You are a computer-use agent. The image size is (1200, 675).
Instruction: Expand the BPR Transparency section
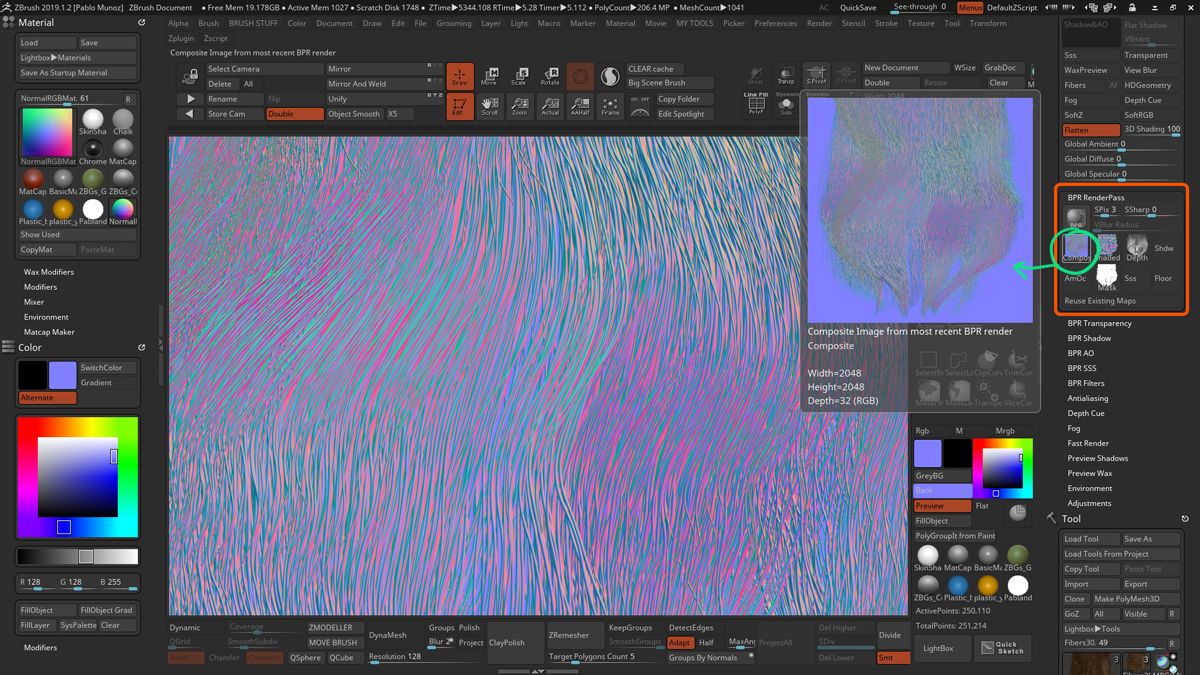click(x=1099, y=323)
